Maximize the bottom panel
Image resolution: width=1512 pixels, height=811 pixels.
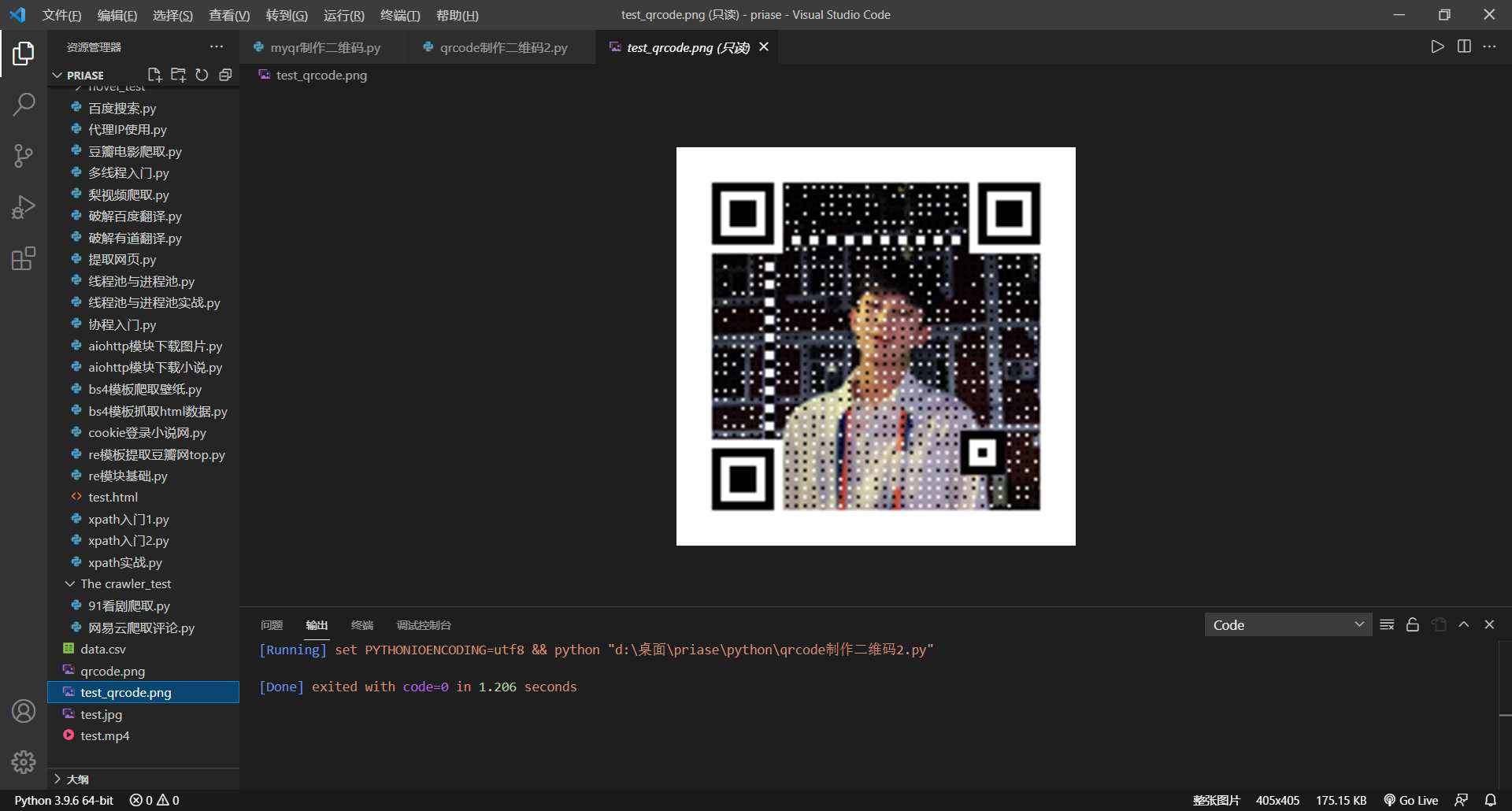pyautogui.click(x=1464, y=624)
